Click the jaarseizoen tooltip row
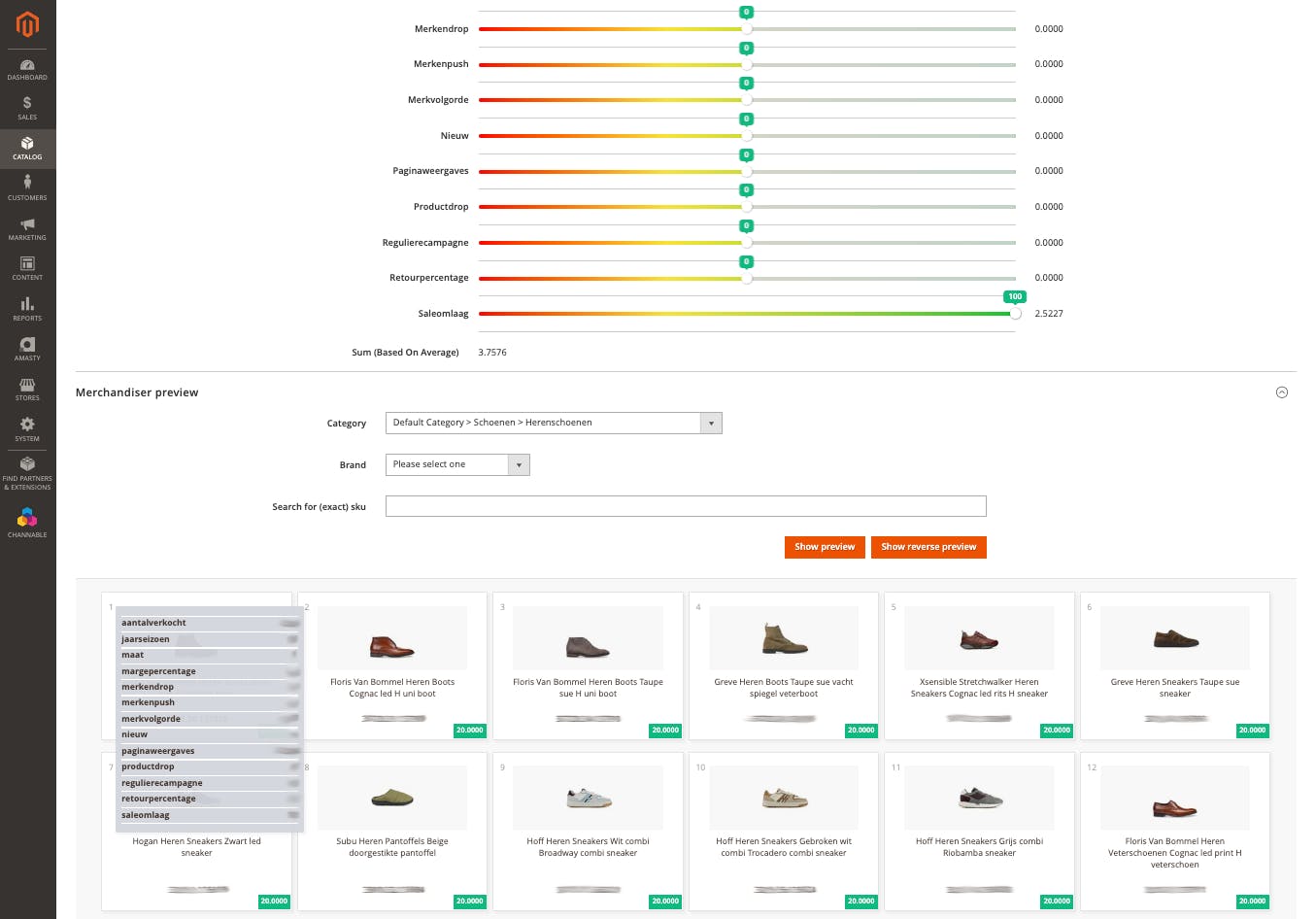The width and height of the screenshot is (1316, 919). [210, 639]
